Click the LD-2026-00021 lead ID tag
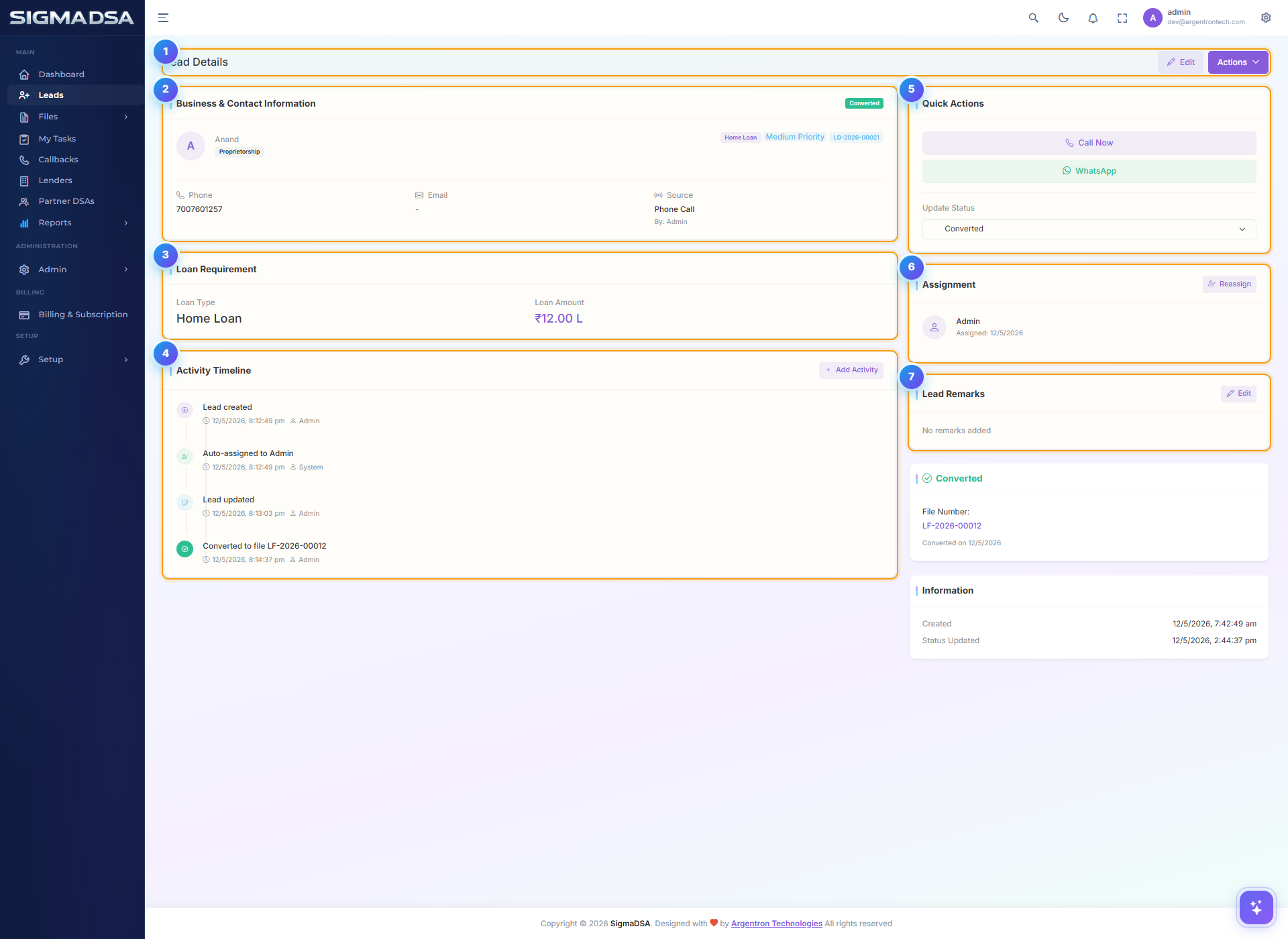This screenshot has width=1288, height=939. click(856, 137)
